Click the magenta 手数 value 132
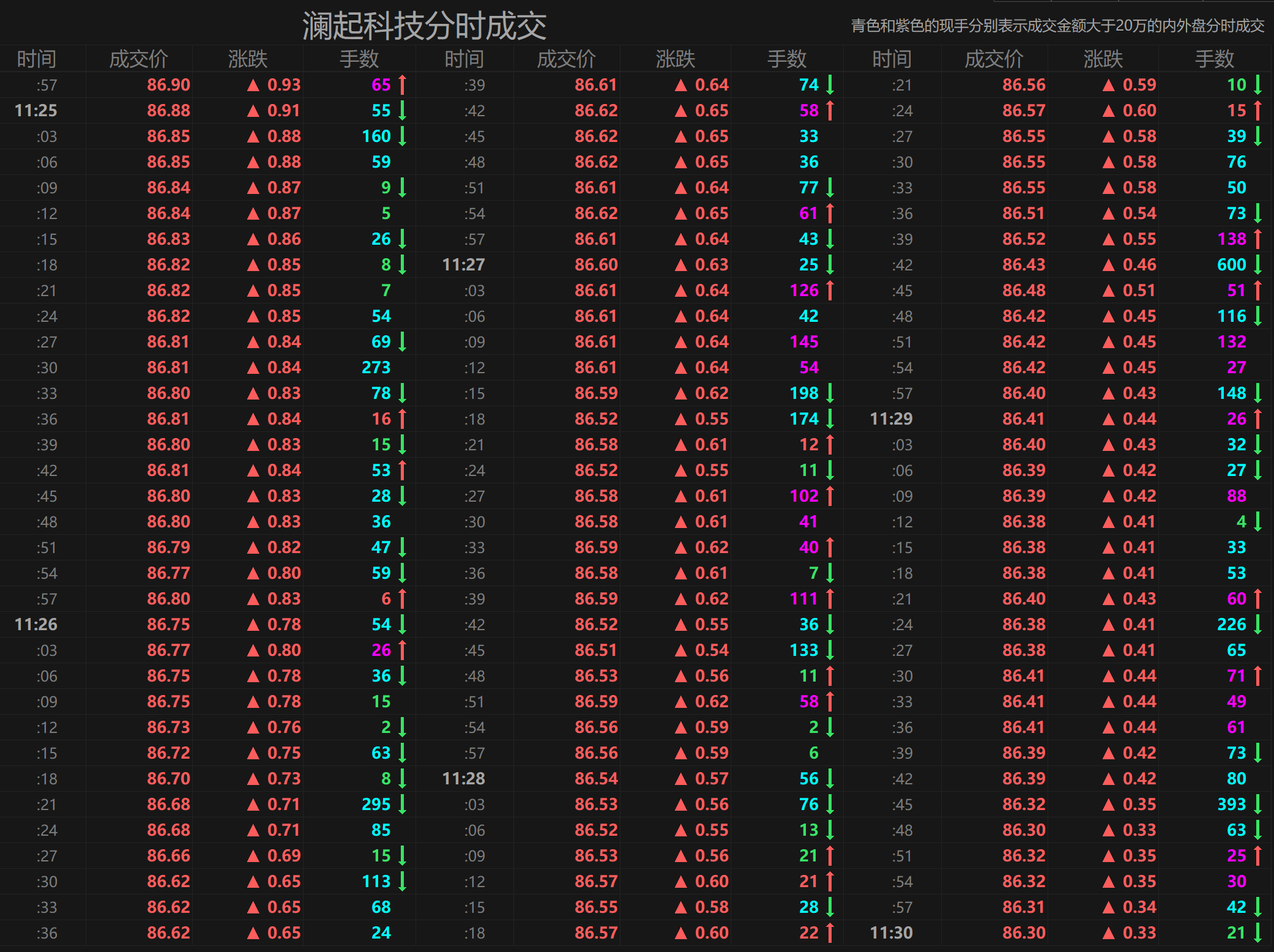This screenshot has height=952, width=1274. pyautogui.click(x=1232, y=342)
